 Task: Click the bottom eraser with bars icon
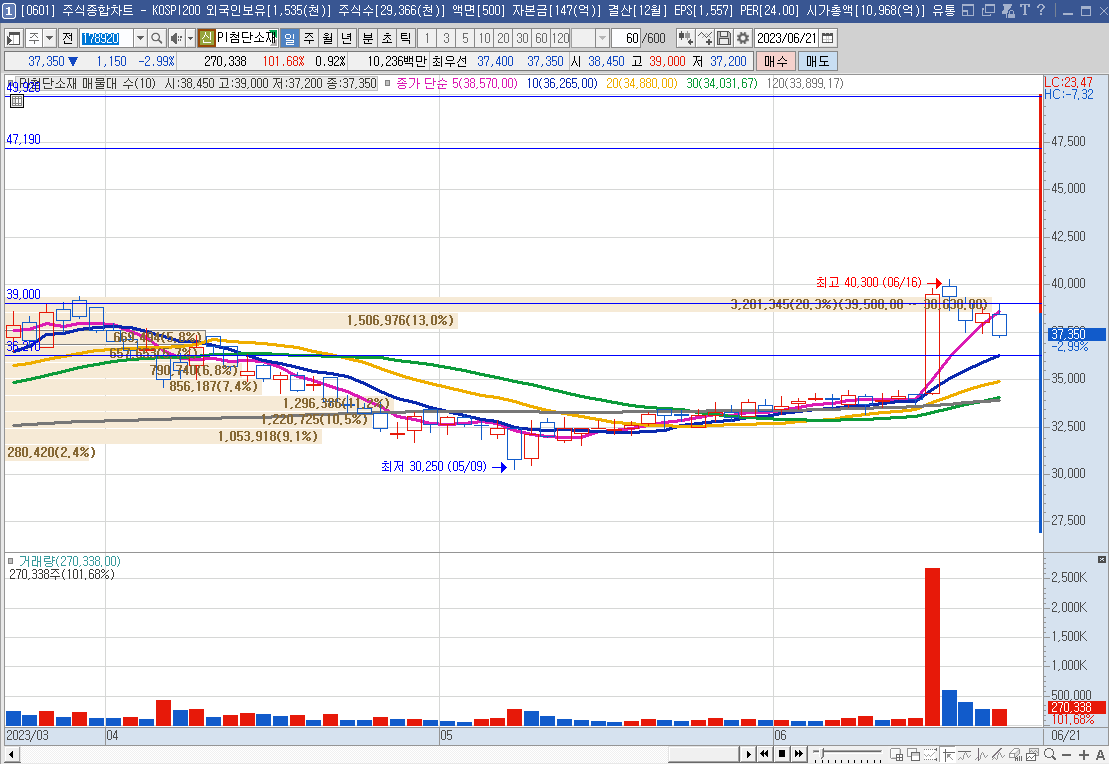1015,754
